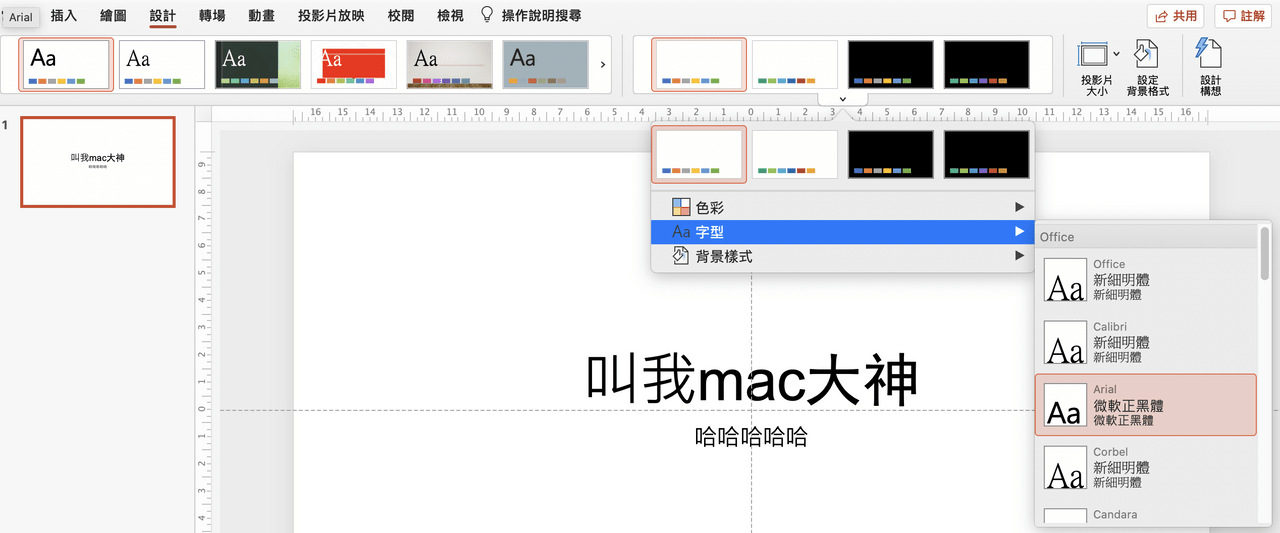The image size is (1280, 533).
Task: Click the 設計構想 design ideas icon
Action: point(1210,54)
